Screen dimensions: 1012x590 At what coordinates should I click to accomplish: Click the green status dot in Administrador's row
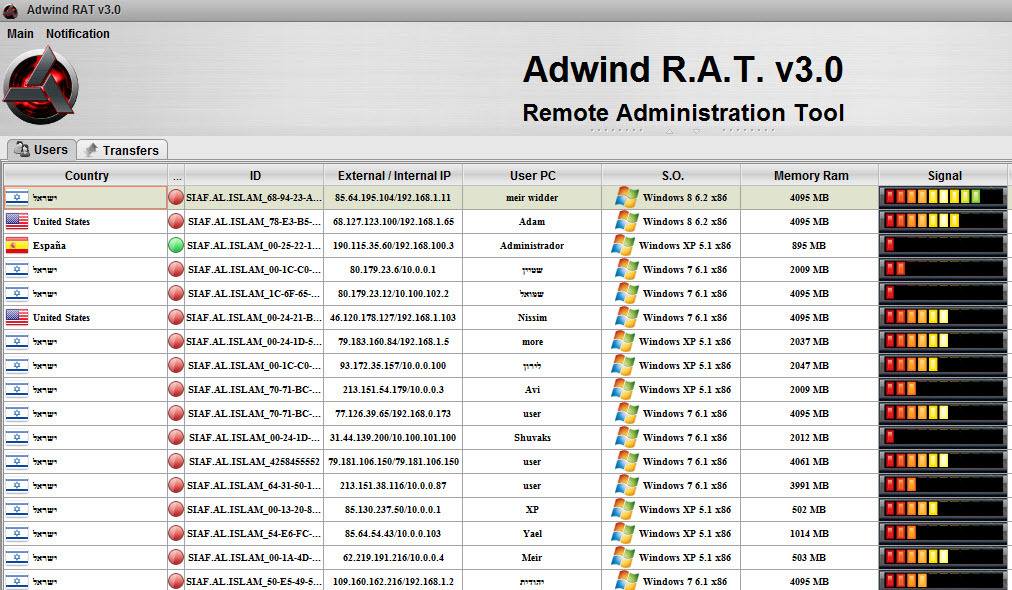coord(176,245)
